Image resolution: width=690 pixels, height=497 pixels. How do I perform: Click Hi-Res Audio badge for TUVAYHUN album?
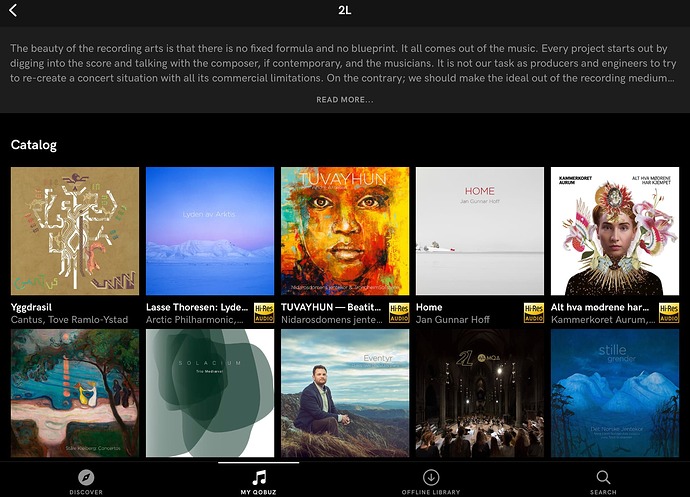(399, 313)
